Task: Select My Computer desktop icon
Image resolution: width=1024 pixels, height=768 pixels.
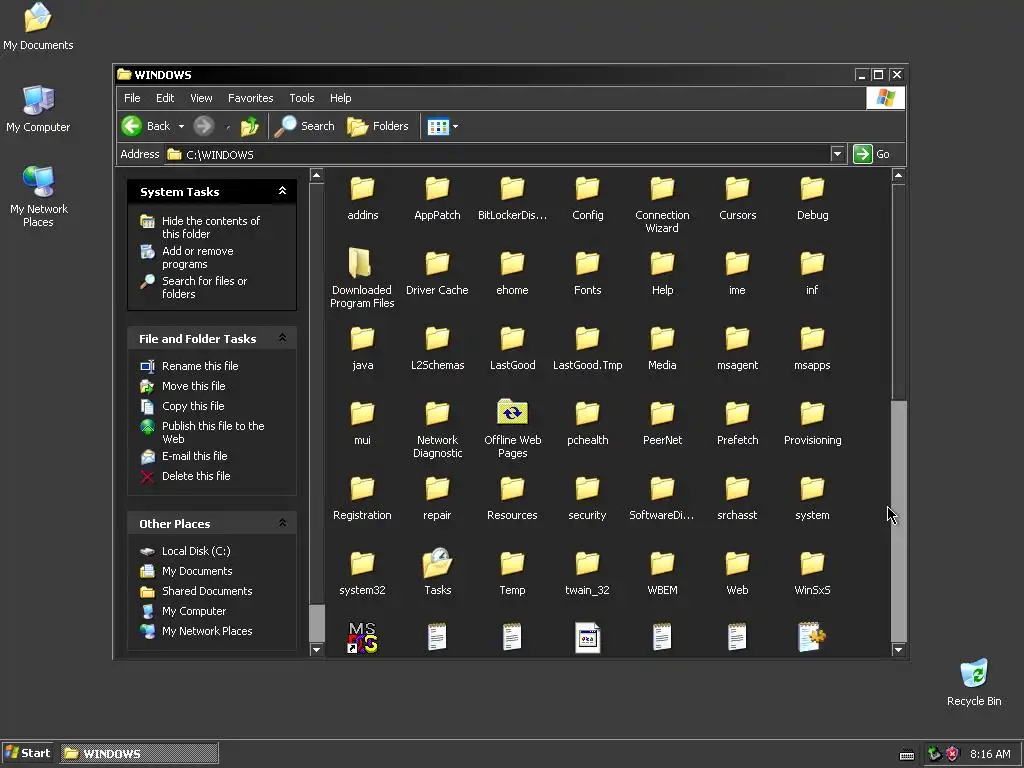Action: 38,108
